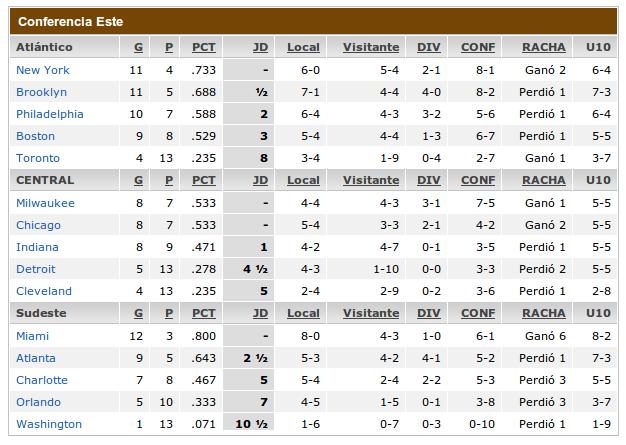Viewport: 626px width, 445px height.
Task: Open the Brooklyn team link
Action: [x=42, y=92]
